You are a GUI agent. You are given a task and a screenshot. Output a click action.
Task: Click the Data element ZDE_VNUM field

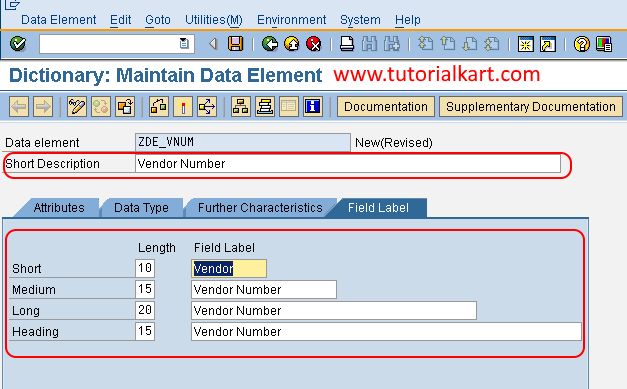243,142
